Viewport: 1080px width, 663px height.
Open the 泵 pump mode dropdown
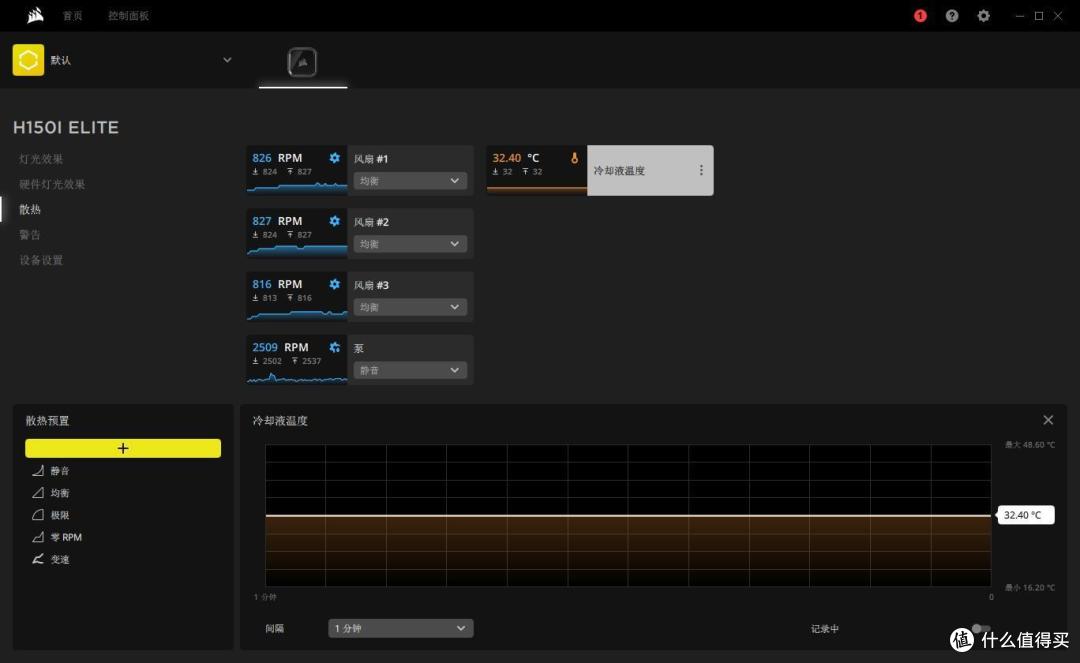pyautogui.click(x=410, y=370)
